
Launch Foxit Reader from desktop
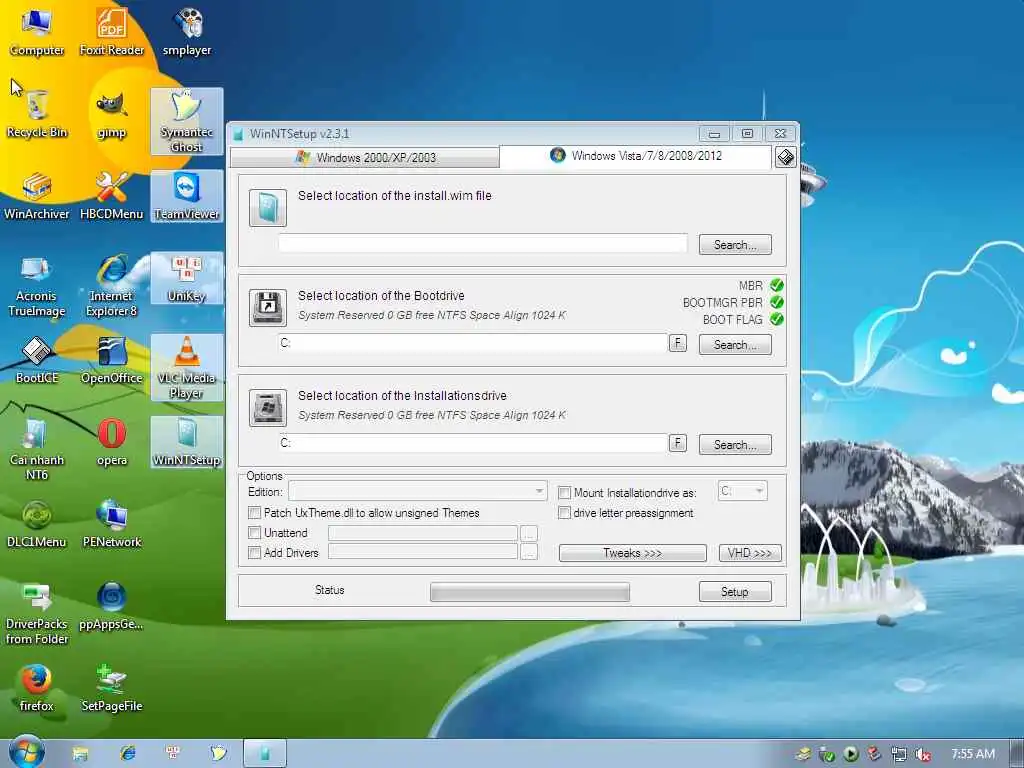click(x=112, y=32)
